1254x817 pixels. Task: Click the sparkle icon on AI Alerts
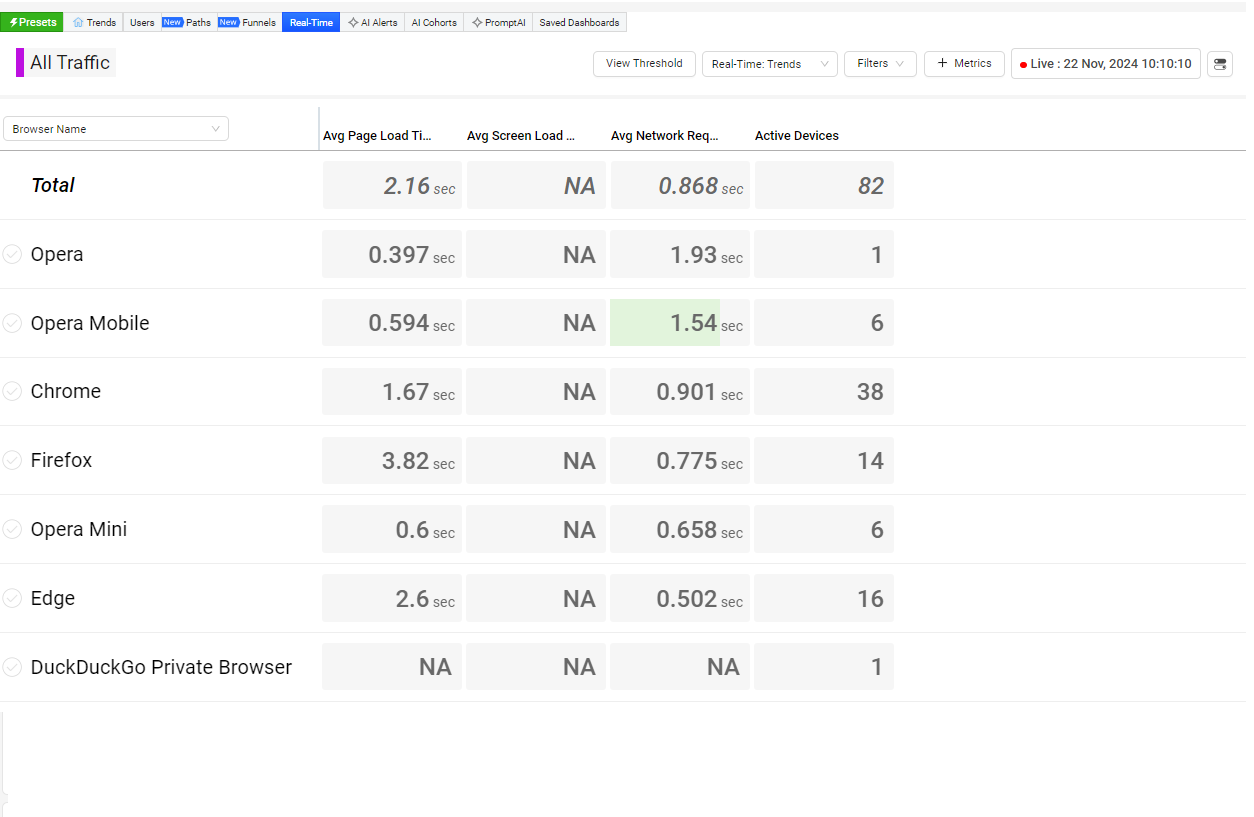353,23
